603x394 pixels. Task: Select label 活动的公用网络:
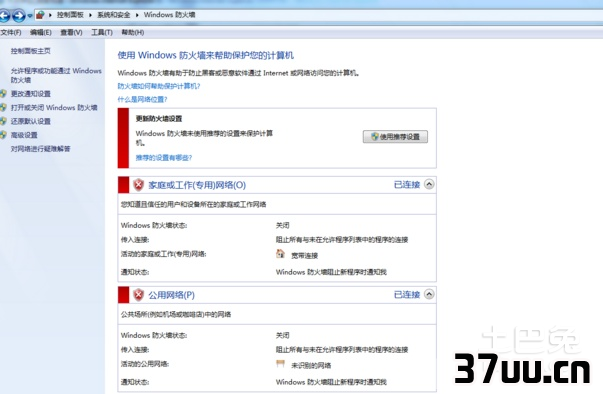(145, 364)
